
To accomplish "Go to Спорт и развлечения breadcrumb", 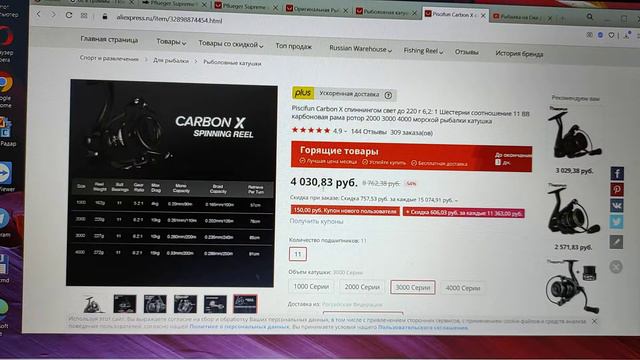I will click(109, 58).
